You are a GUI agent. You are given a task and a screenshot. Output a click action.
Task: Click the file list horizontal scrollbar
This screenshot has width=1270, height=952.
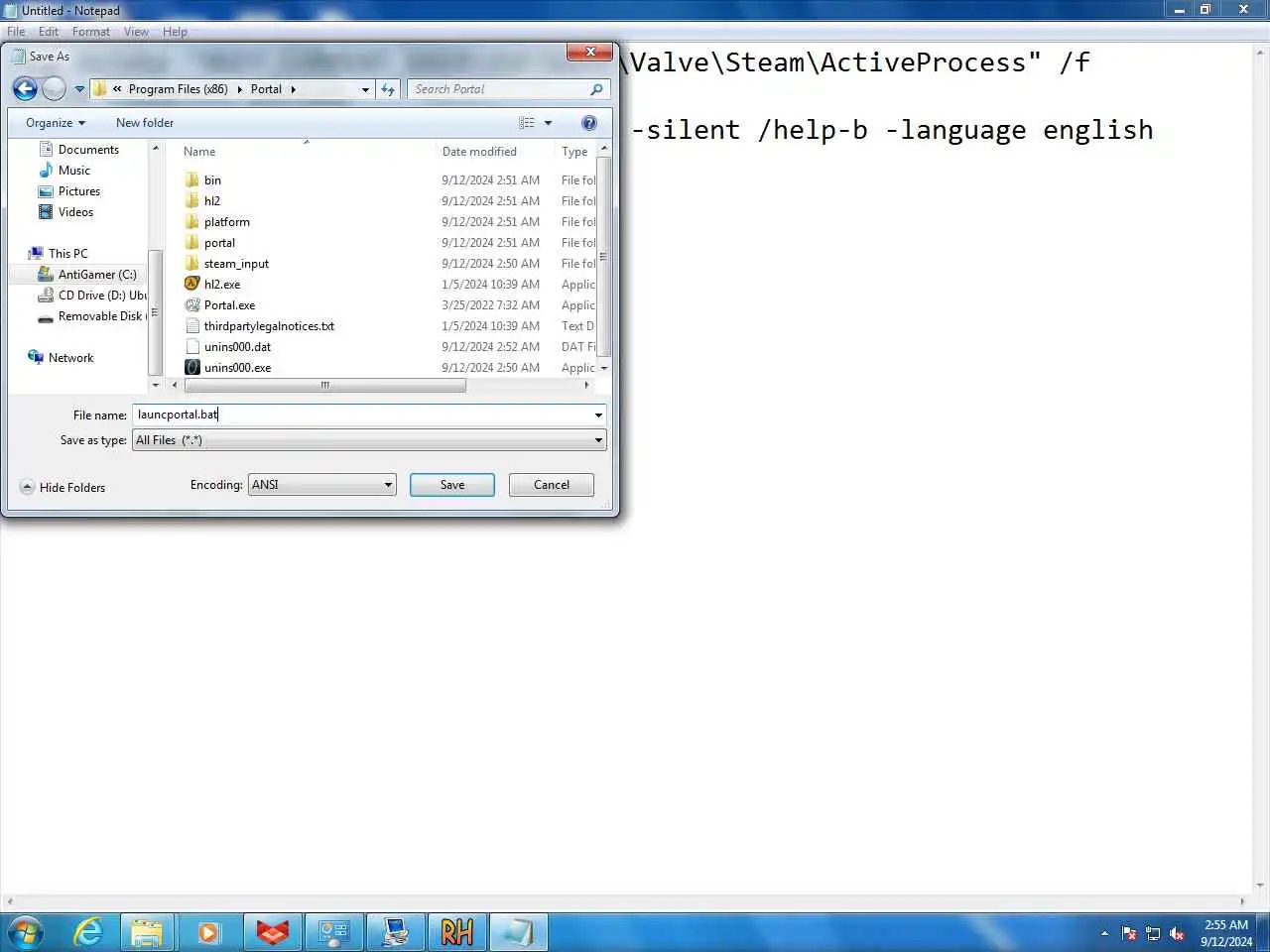[x=324, y=385]
